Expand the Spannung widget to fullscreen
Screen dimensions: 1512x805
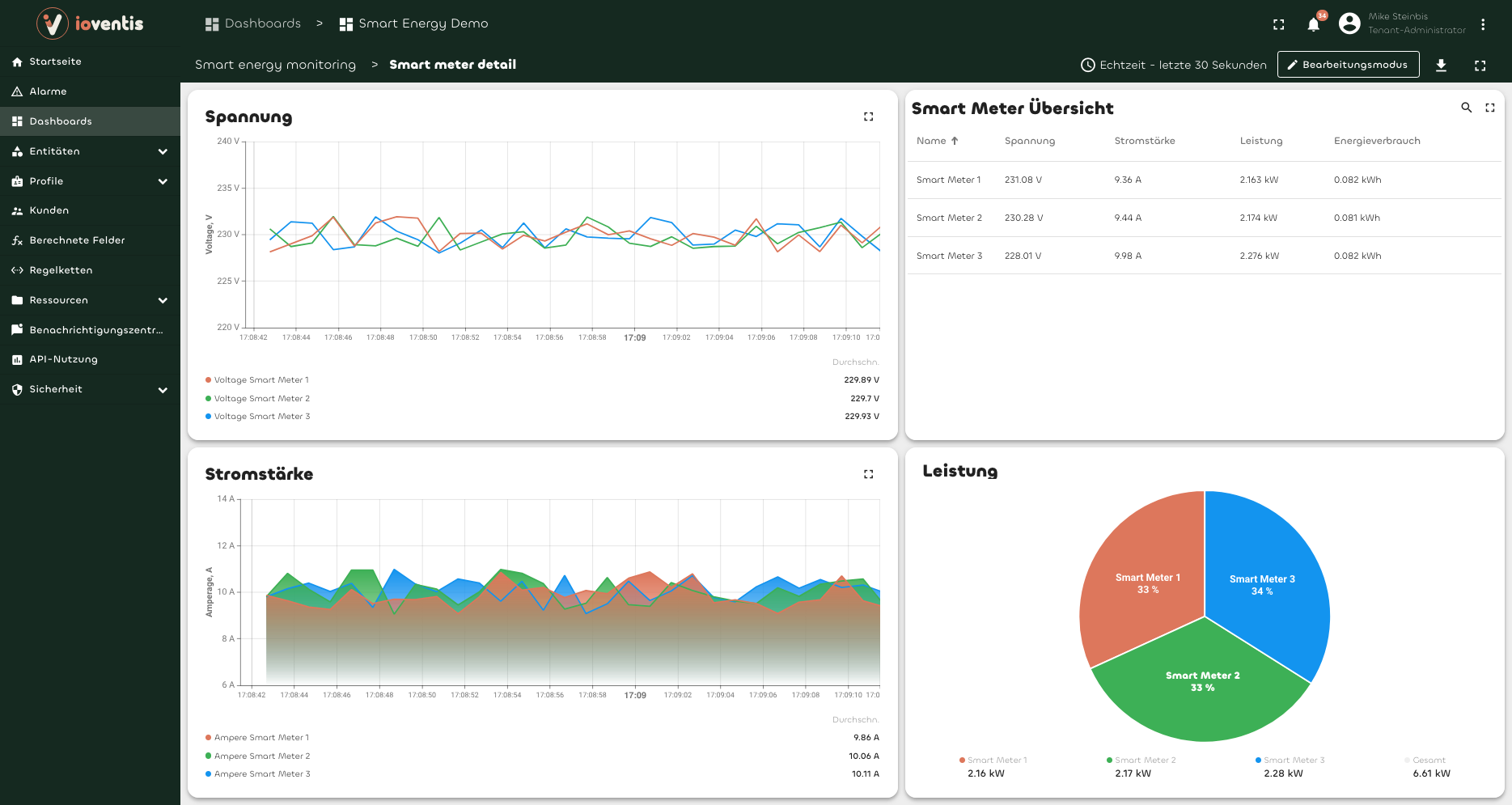click(x=868, y=117)
